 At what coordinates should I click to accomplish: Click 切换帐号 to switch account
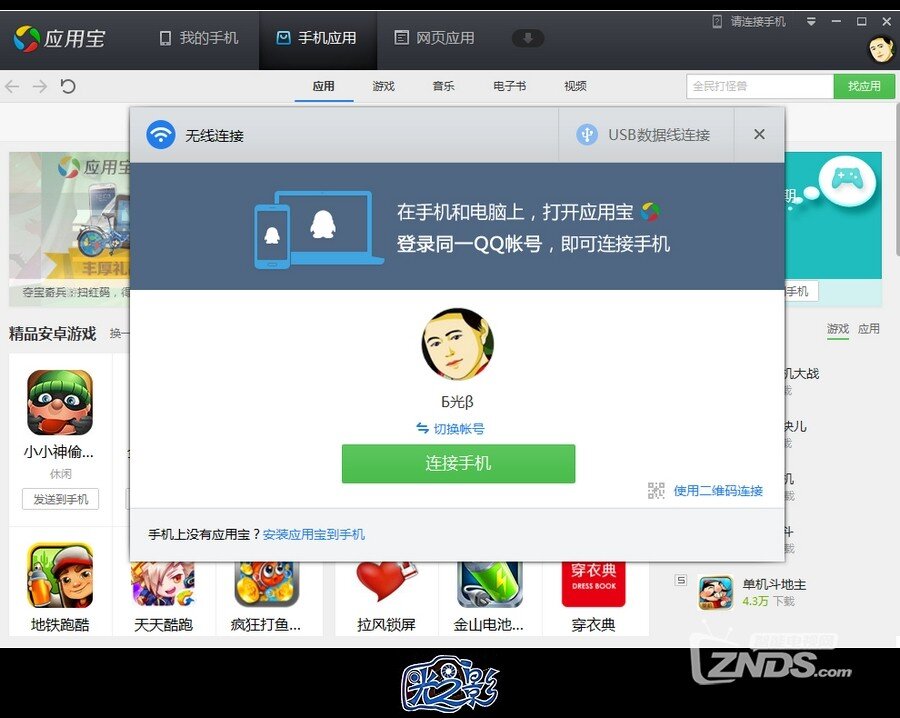(x=451, y=429)
